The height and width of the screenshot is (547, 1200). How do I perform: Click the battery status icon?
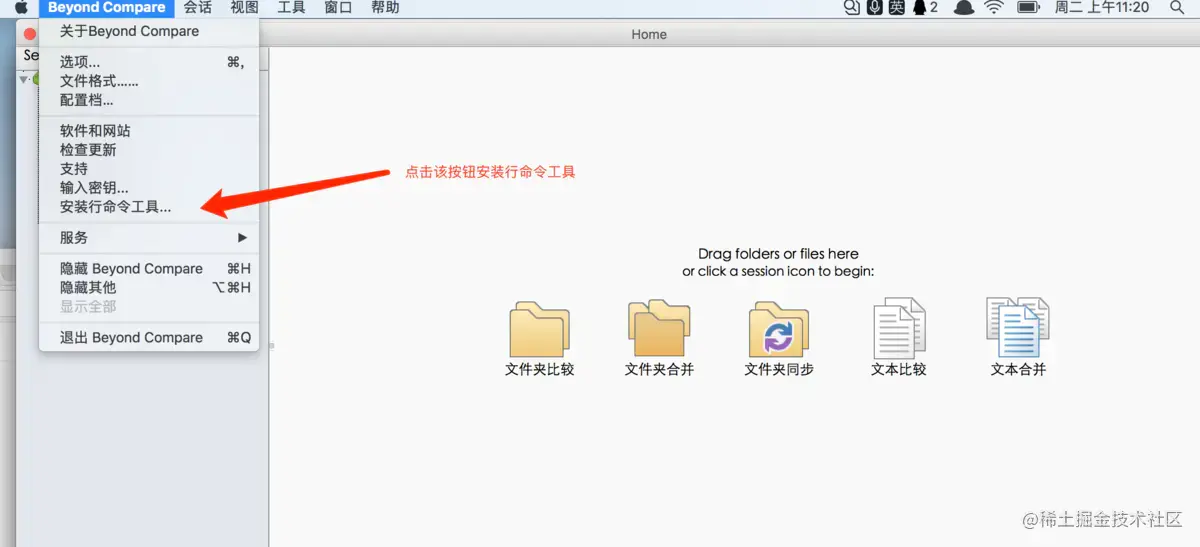click(1028, 8)
